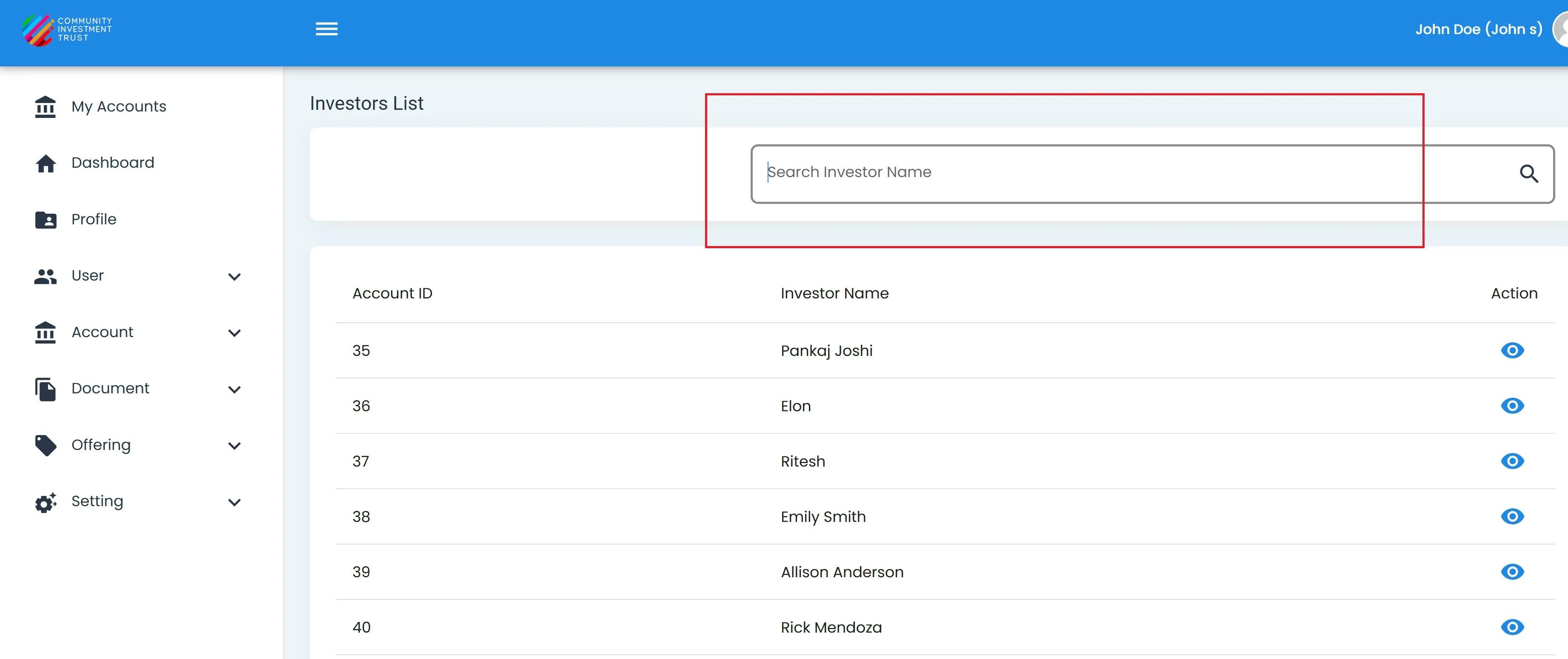1568x659 pixels.
Task: Click the search magnifier icon
Action: pos(1528,174)
